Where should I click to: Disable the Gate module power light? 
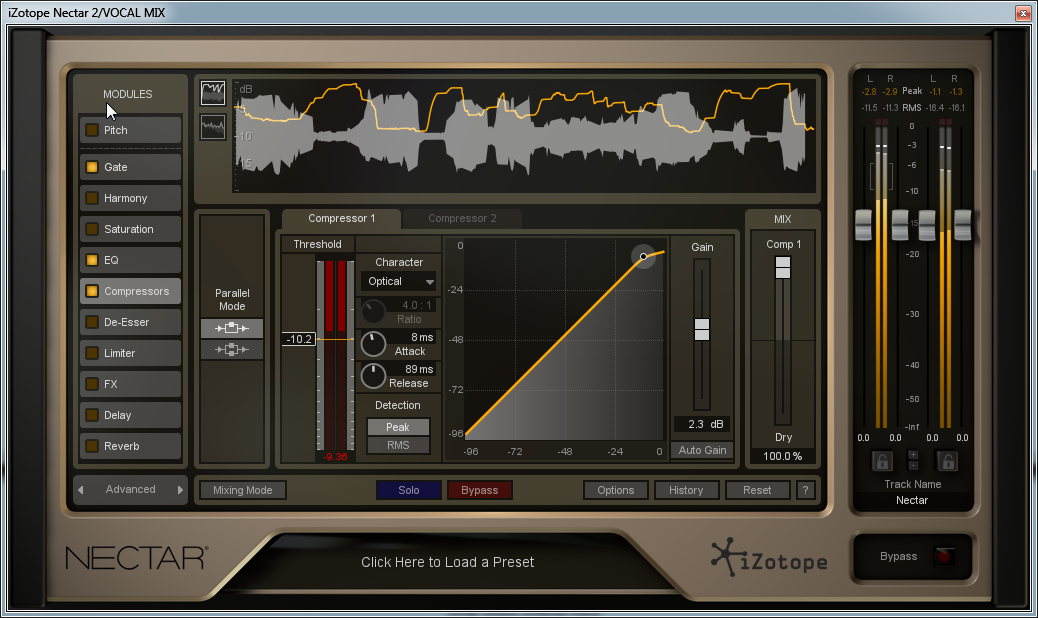pyautogui.click(x=92, y=167)
